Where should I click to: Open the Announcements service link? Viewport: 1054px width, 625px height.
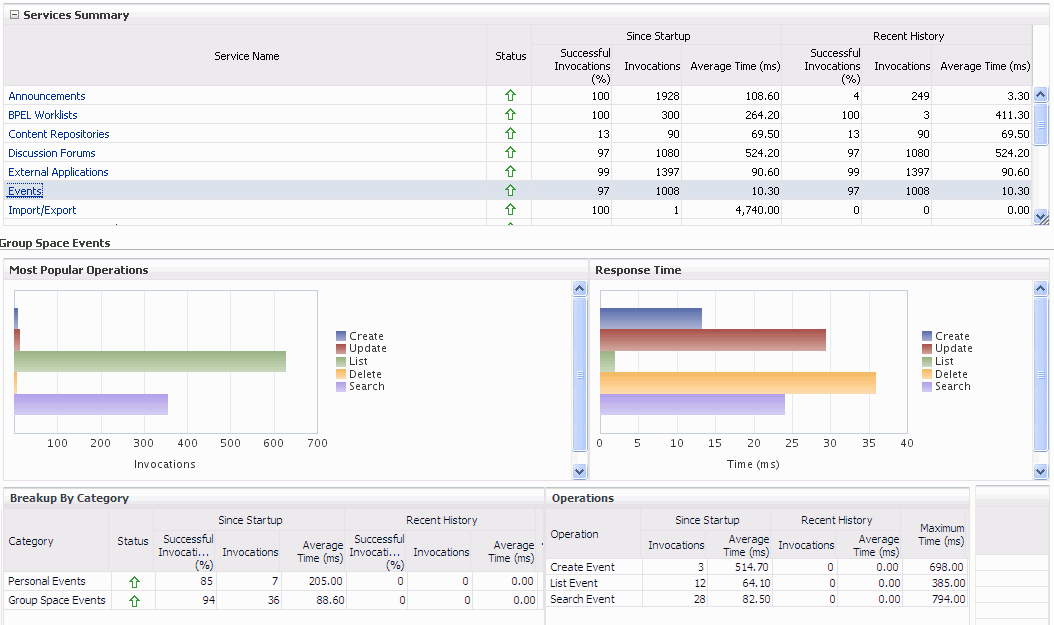click(46, 96)
